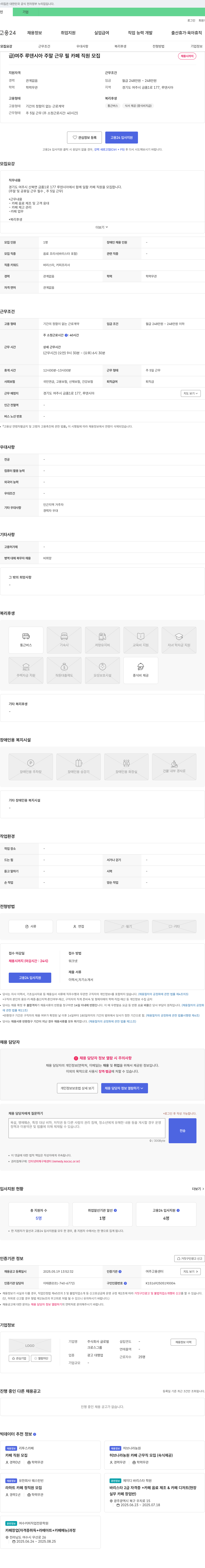Select the 면접 screening method box
The width and height of the screenshot is (205, 1568).
[79, 926]
